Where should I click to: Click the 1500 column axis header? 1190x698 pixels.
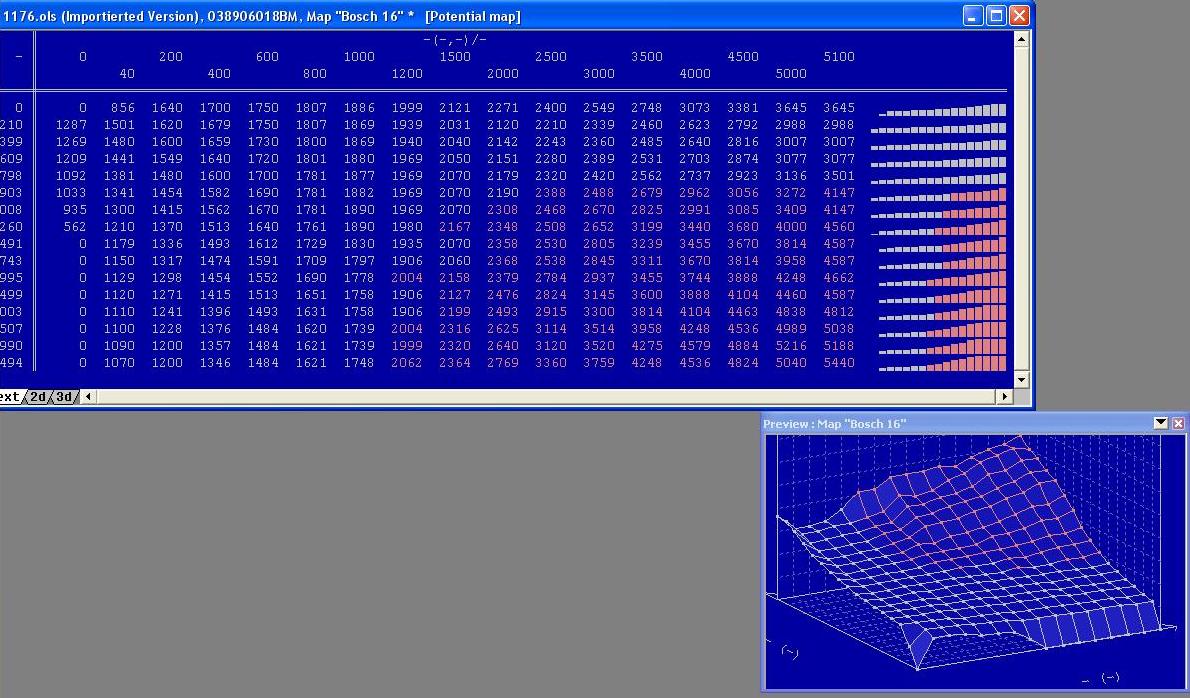[454, 57]
